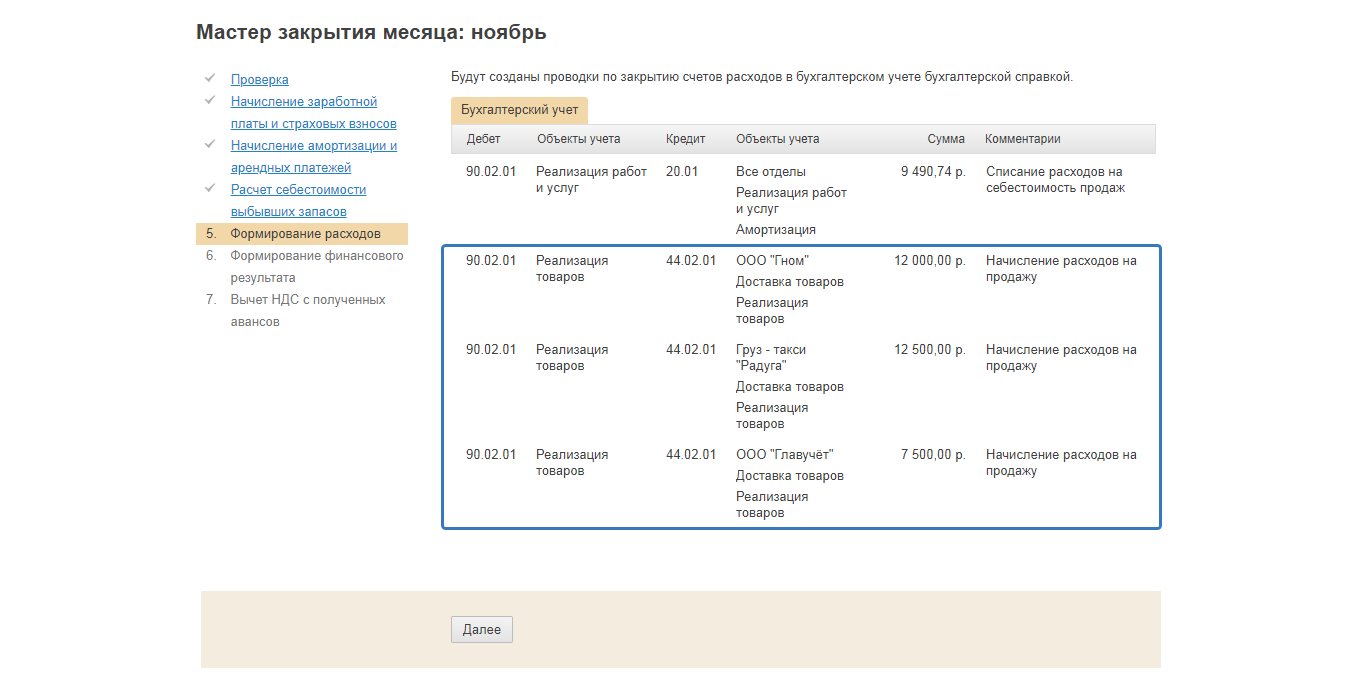Open Расчет себестоимости выбывших запасов link
This screenshot has width=1353, height=684.
[x=298, y=190]
